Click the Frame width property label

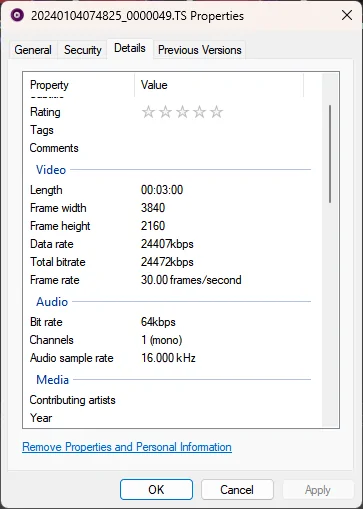[x=58, y=208]
